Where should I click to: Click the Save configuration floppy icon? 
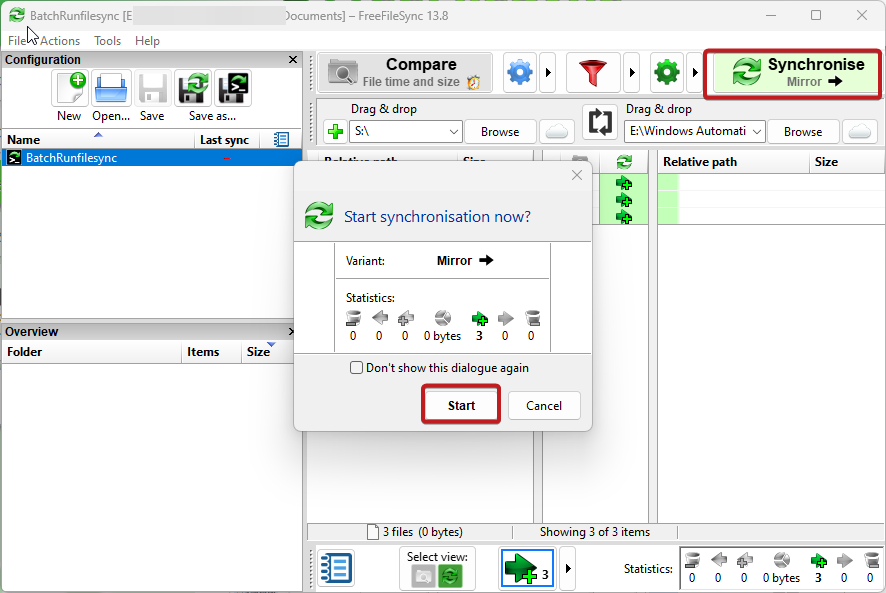(153, 88)
